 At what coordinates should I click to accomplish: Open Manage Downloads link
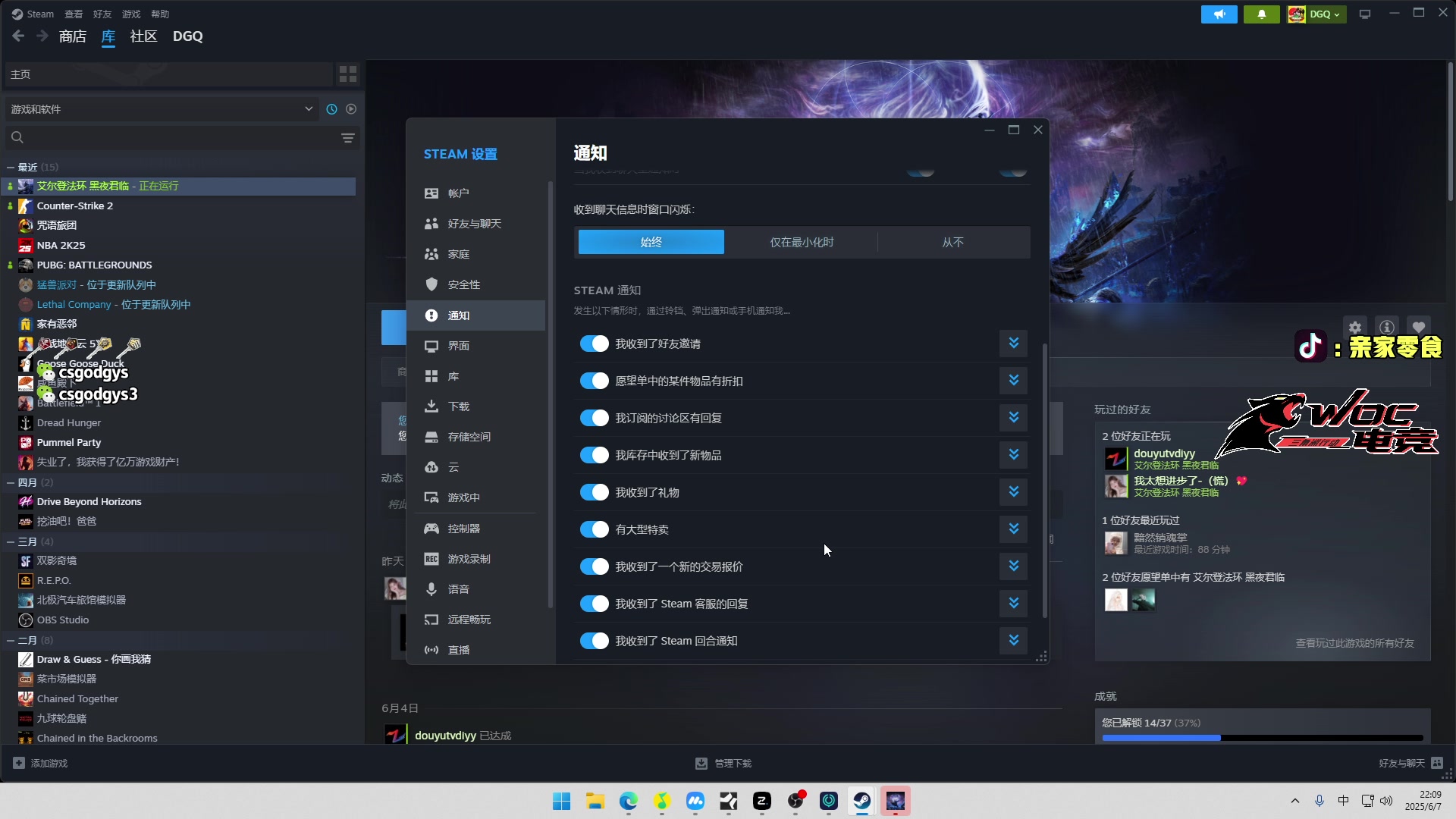(723, 763)
